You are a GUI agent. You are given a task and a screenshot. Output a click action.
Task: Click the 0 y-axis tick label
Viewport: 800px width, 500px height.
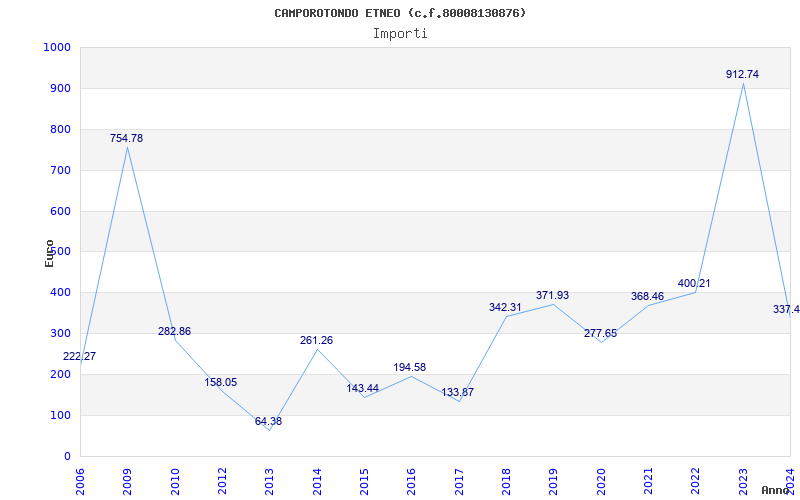click(67, 456)
